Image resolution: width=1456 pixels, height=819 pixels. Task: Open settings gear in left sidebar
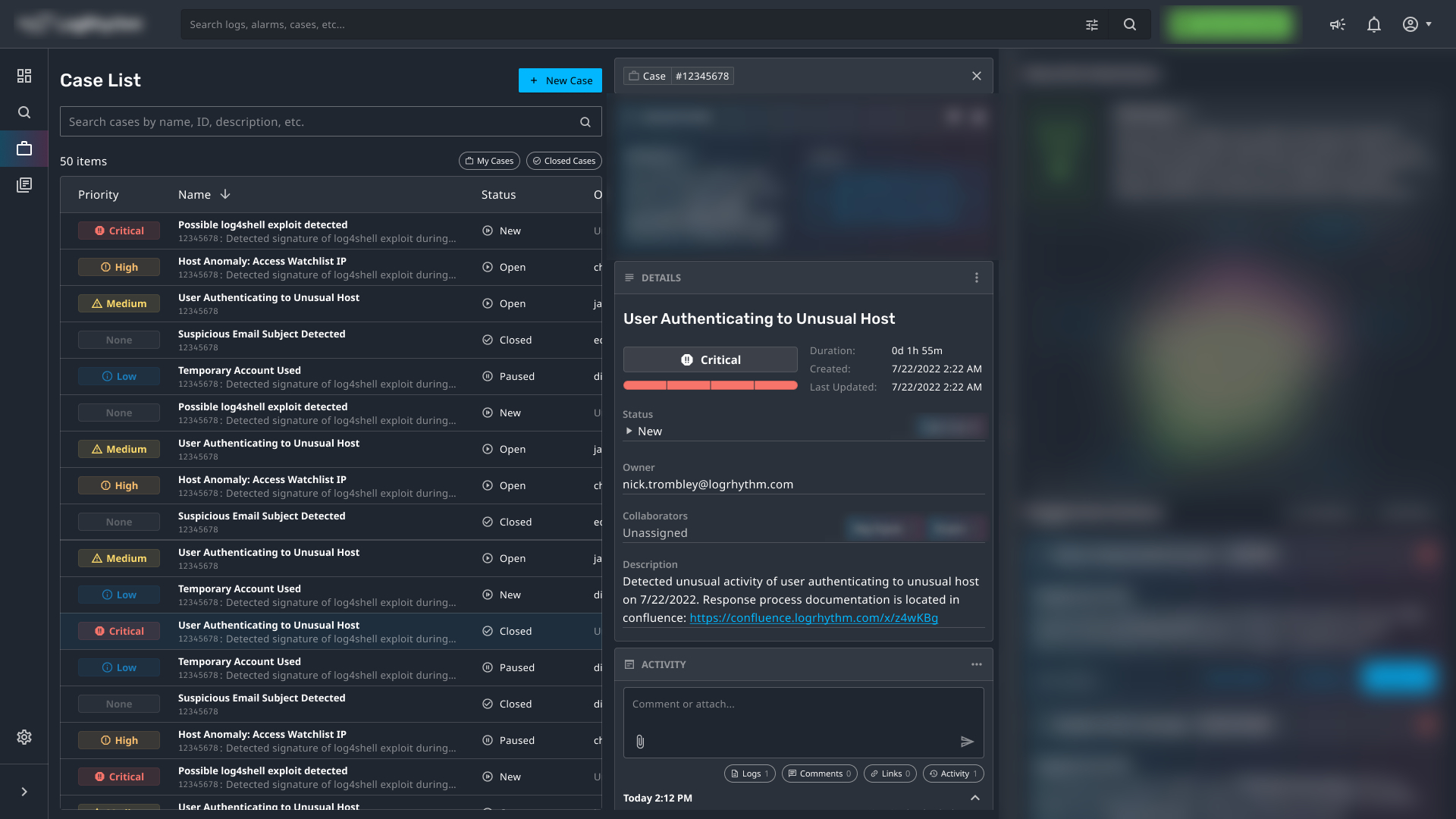tap(24, 737)
